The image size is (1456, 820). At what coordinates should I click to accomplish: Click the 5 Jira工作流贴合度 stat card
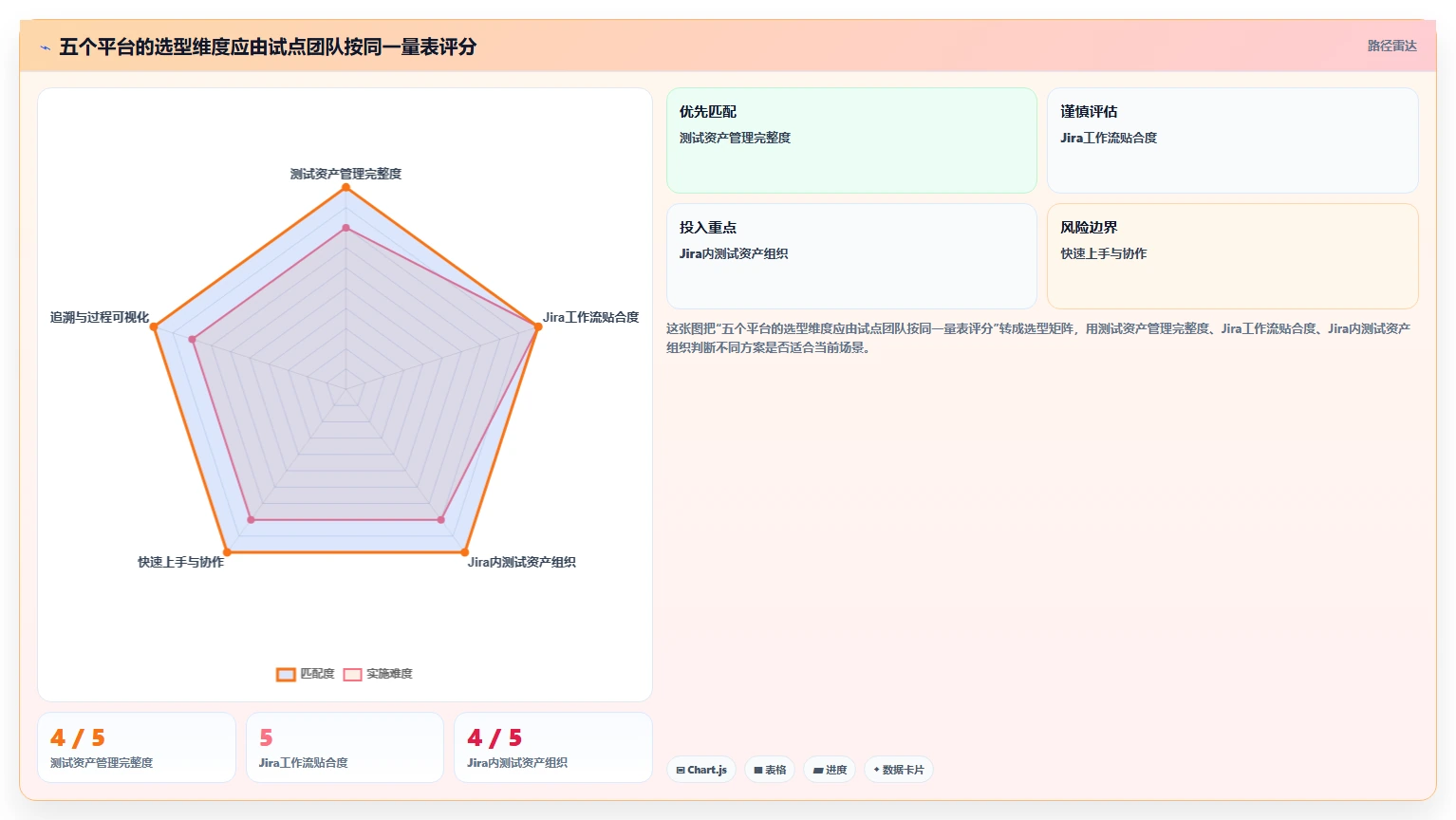click(345, 748)
